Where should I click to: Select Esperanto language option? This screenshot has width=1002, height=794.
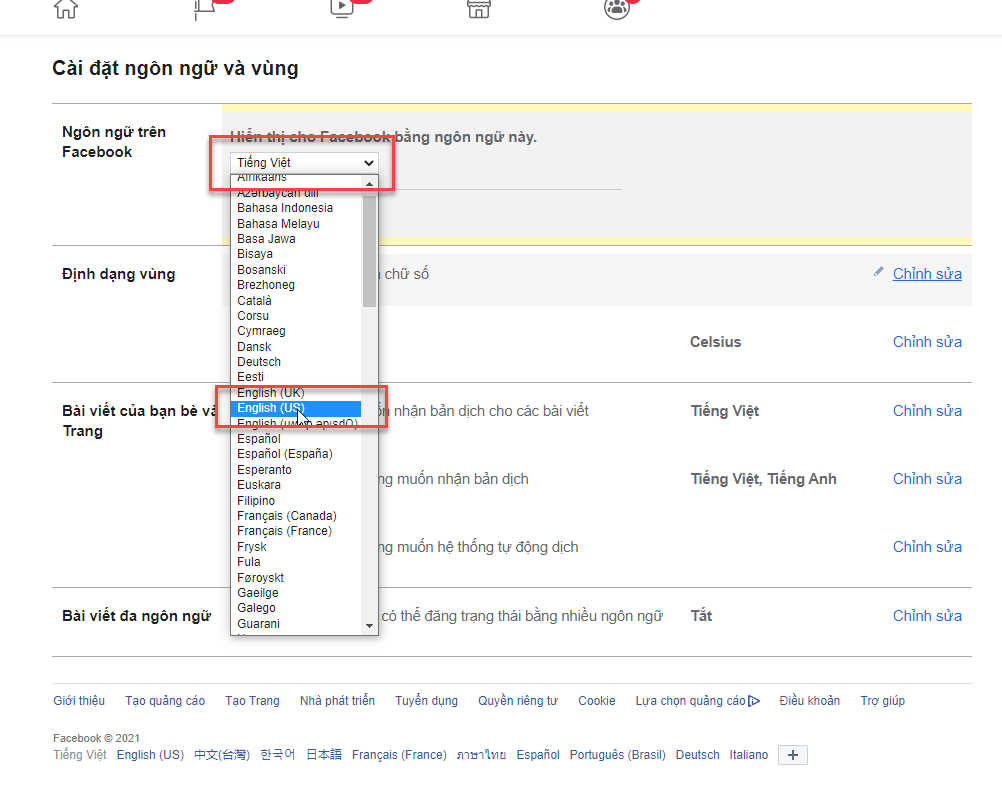(265, 470)
